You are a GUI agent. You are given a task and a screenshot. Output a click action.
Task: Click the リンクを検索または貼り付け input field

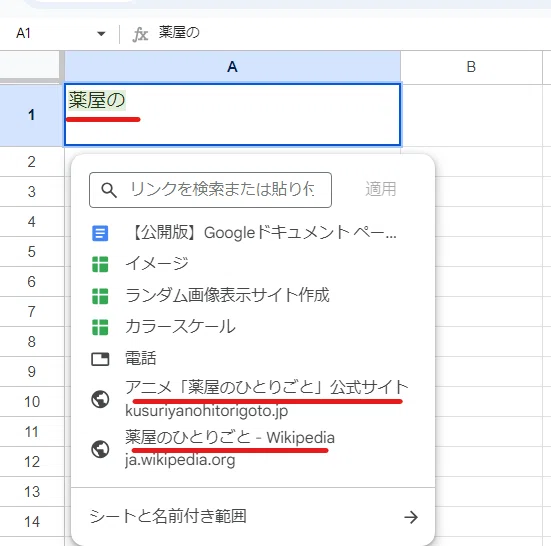tap(210, 190)
